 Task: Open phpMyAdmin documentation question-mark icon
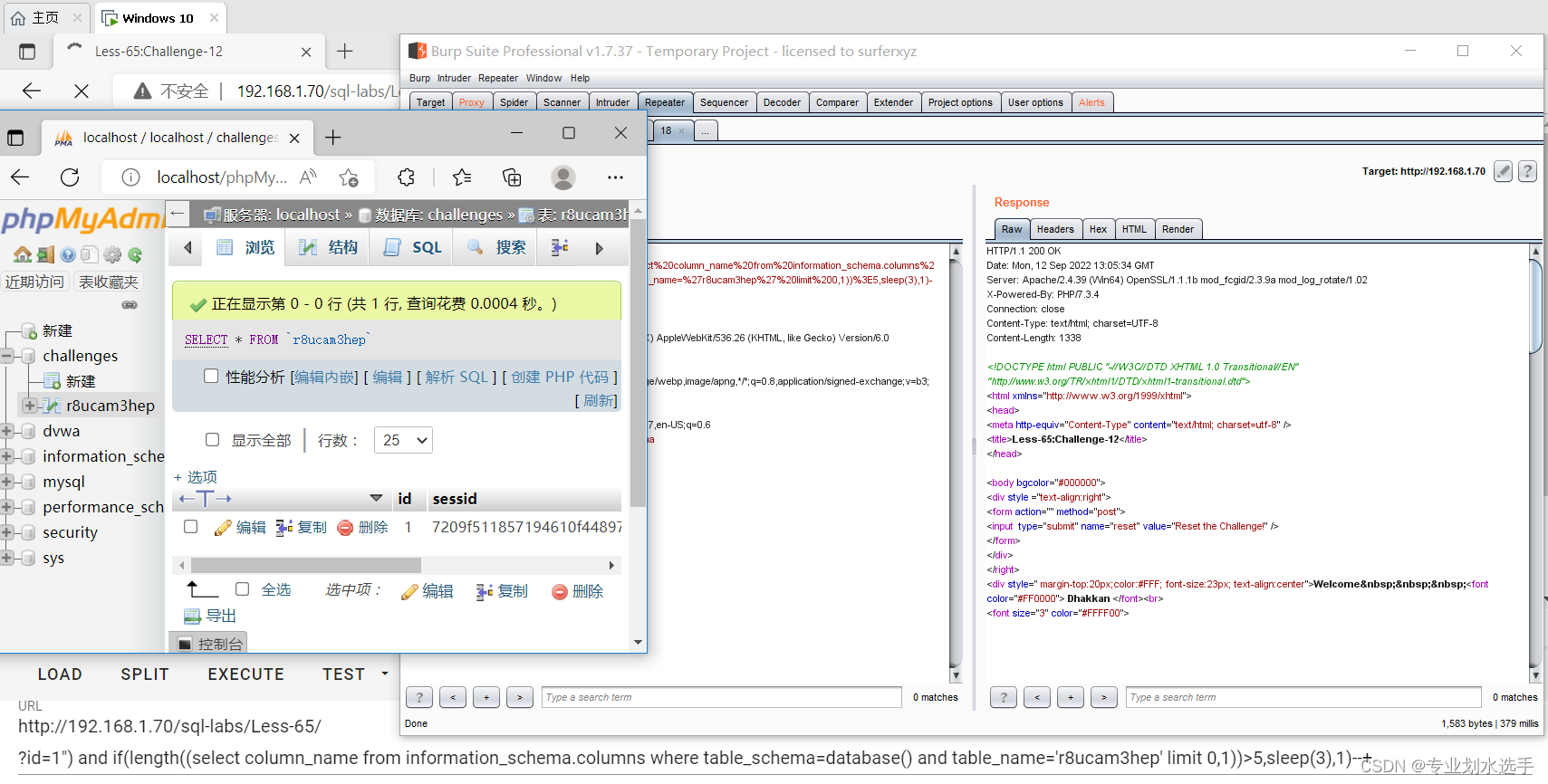pos(68,254)
